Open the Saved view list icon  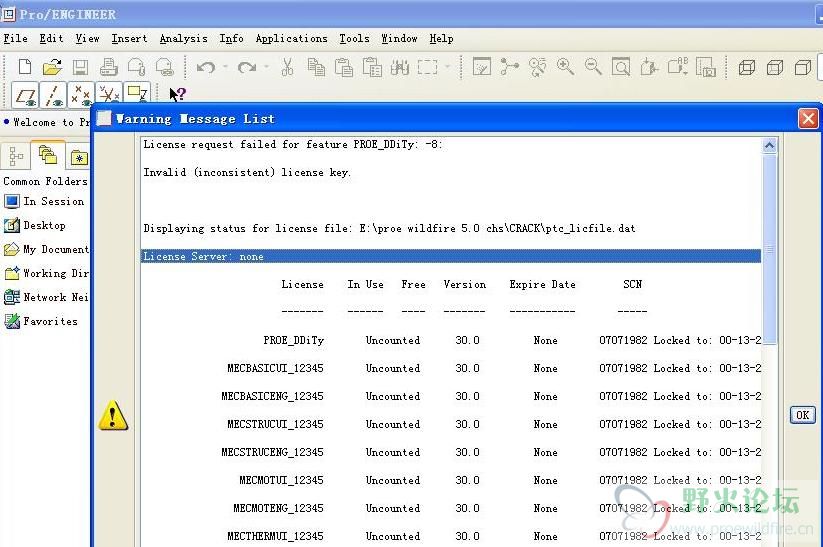coord(678,67)
